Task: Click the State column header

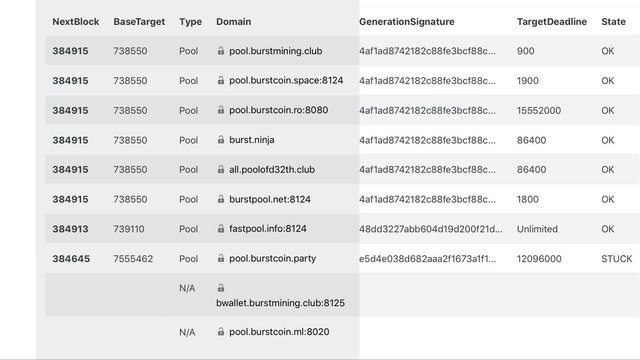Action: point(613,22)
